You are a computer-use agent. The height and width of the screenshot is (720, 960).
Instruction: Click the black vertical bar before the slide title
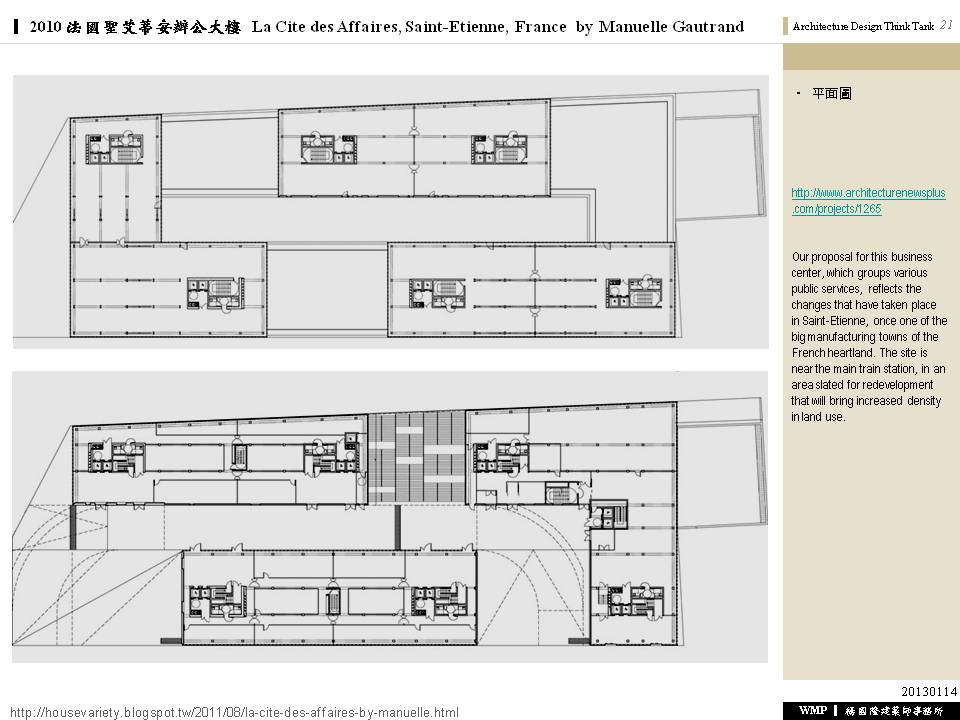point(18,26)
